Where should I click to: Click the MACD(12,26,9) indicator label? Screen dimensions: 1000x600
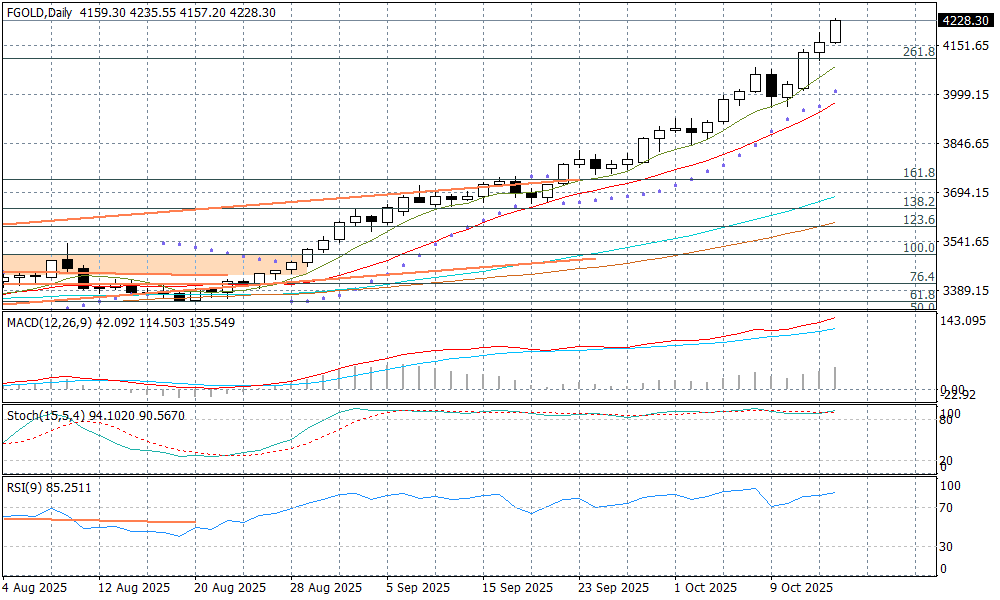pos(47,323)
